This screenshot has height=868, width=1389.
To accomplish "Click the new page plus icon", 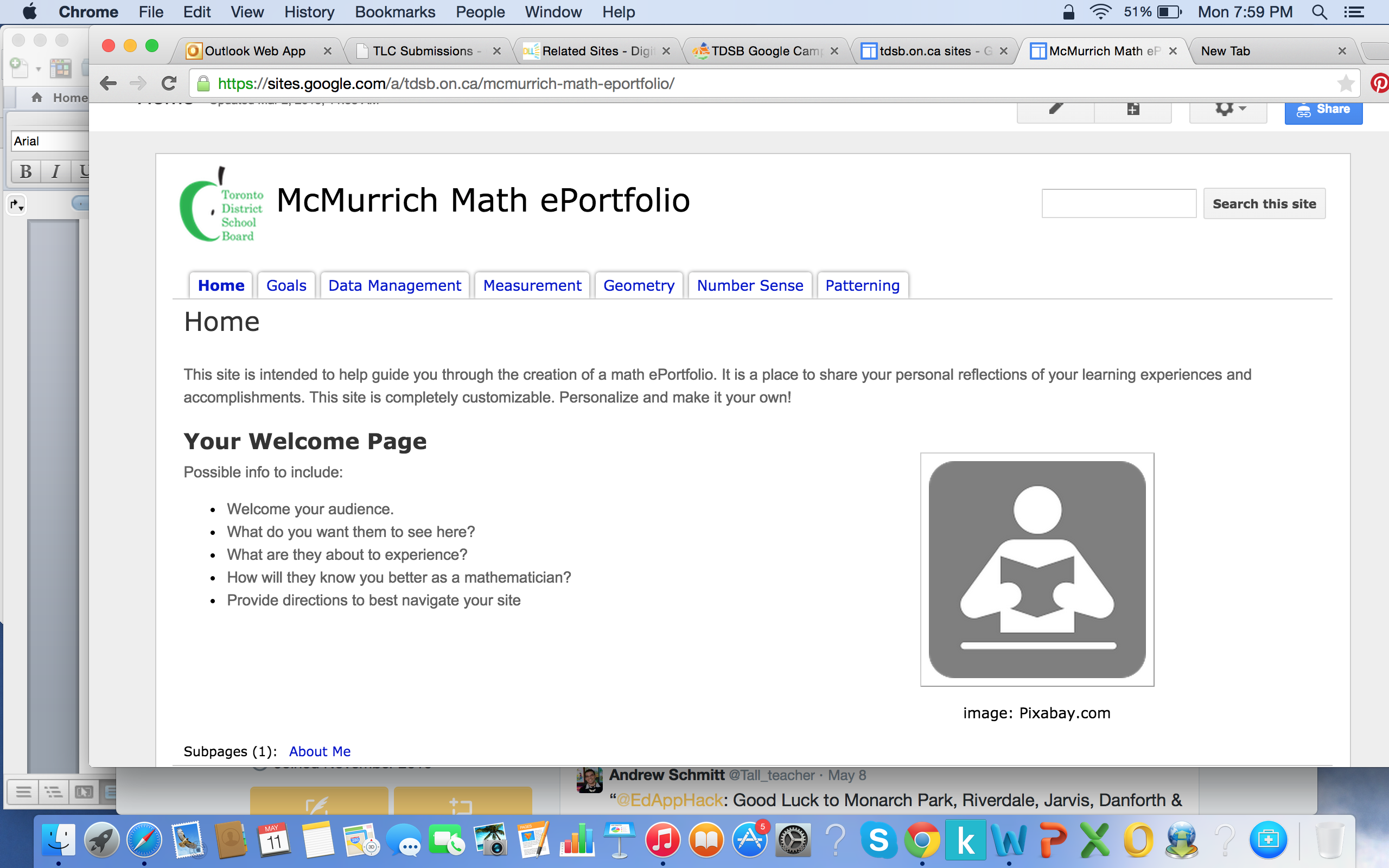I will tap(1132, 109).
